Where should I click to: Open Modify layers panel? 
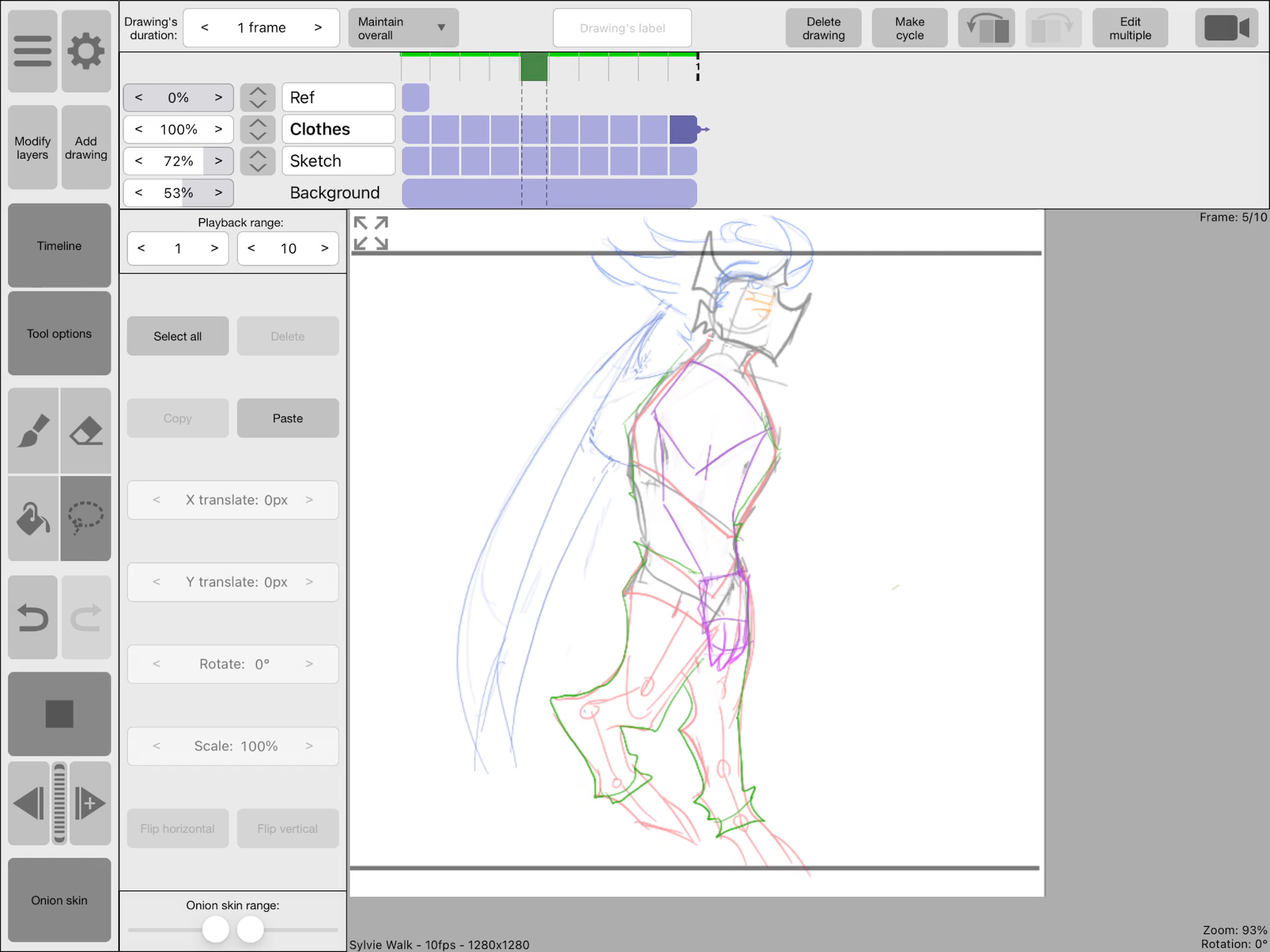(x=32, y=147)
